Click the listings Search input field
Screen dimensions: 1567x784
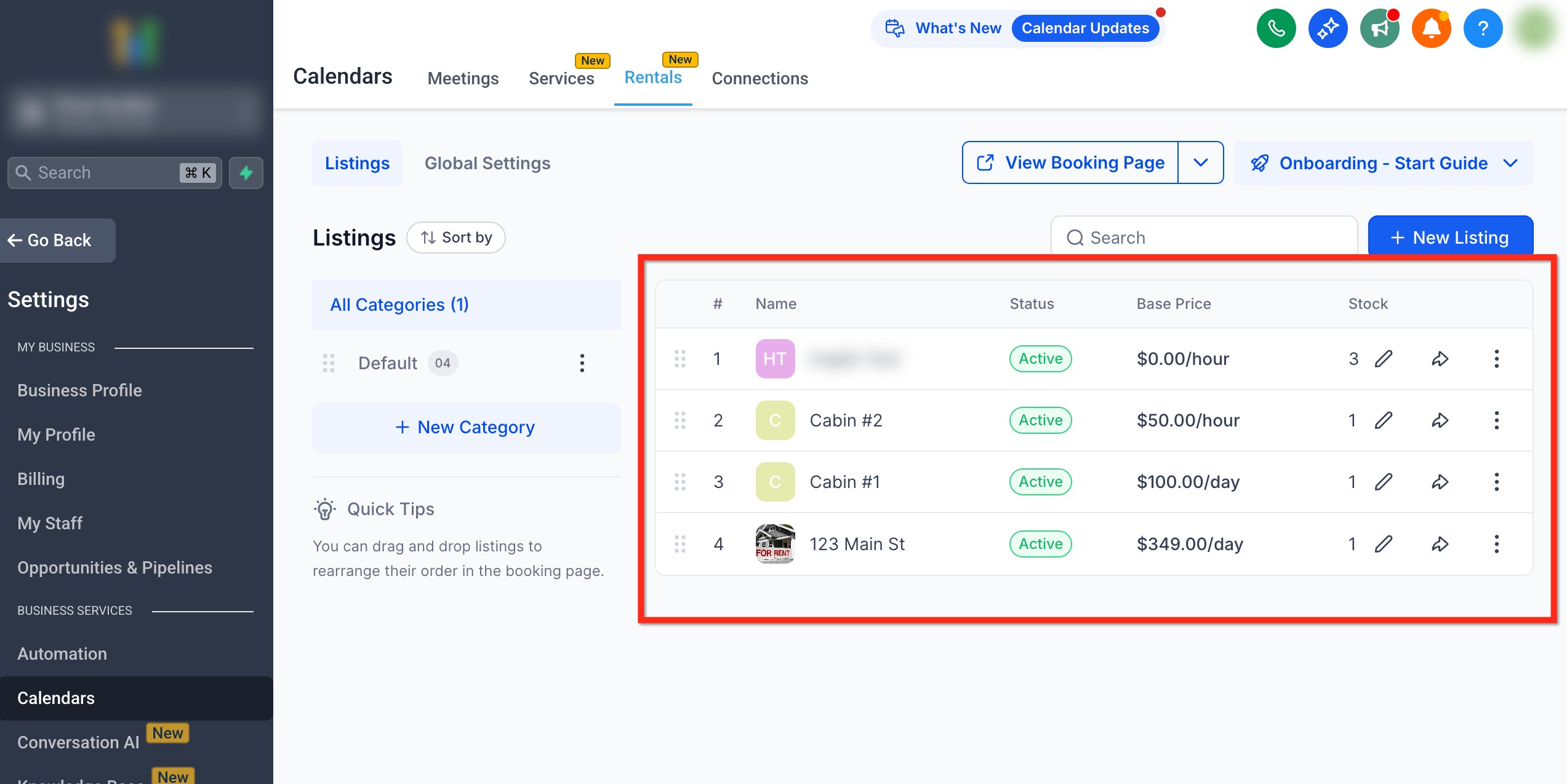pyautogui.click(x=1203, y=238)
